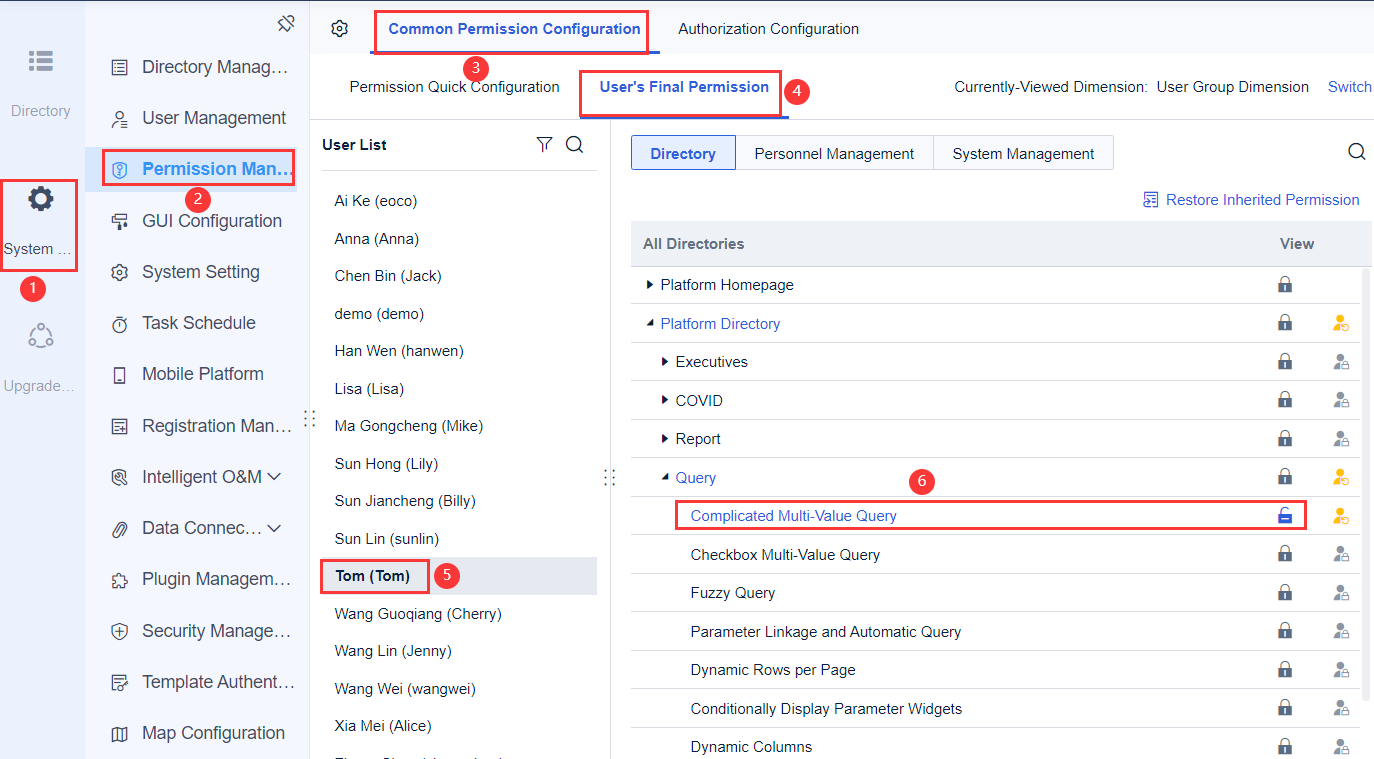Screen dimensions: 1374x759
Task: Click the unlocked View icon for Complicated Multi-Value Query
Action: pyautogui.click(x=1285, y=515)
